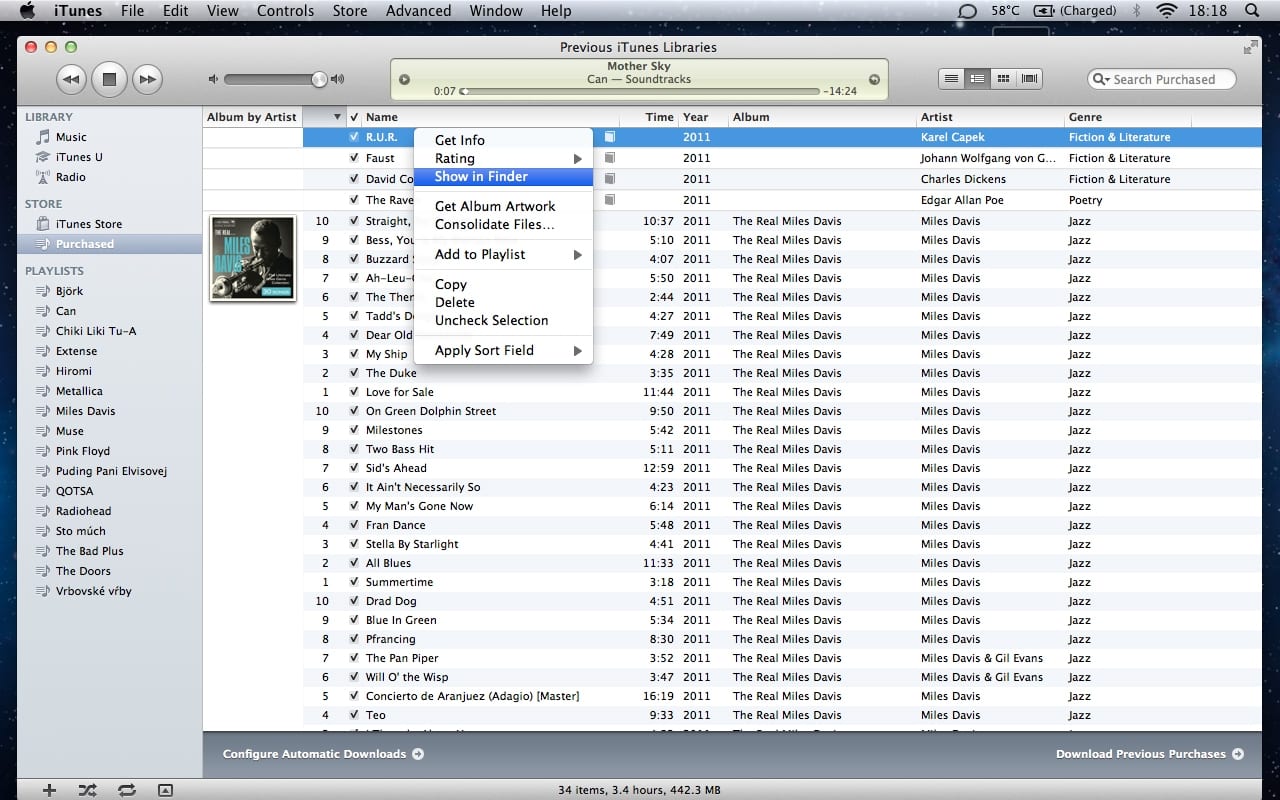Toggle the checkbox for Sid's Ahead
The height and width of the screenshot is (800, 1280).
click(354, 468)
